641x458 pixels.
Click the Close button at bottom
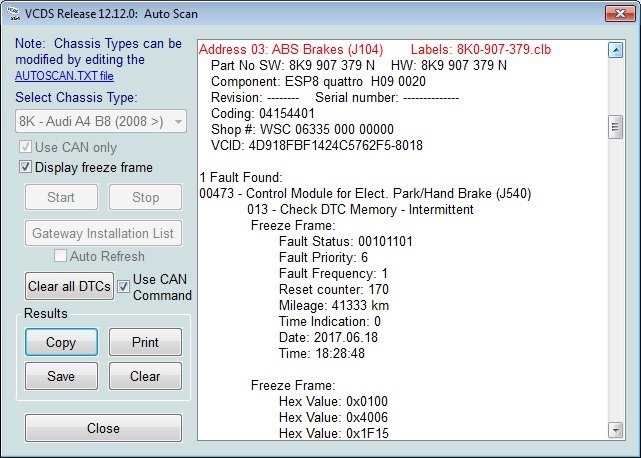point(103,428)
